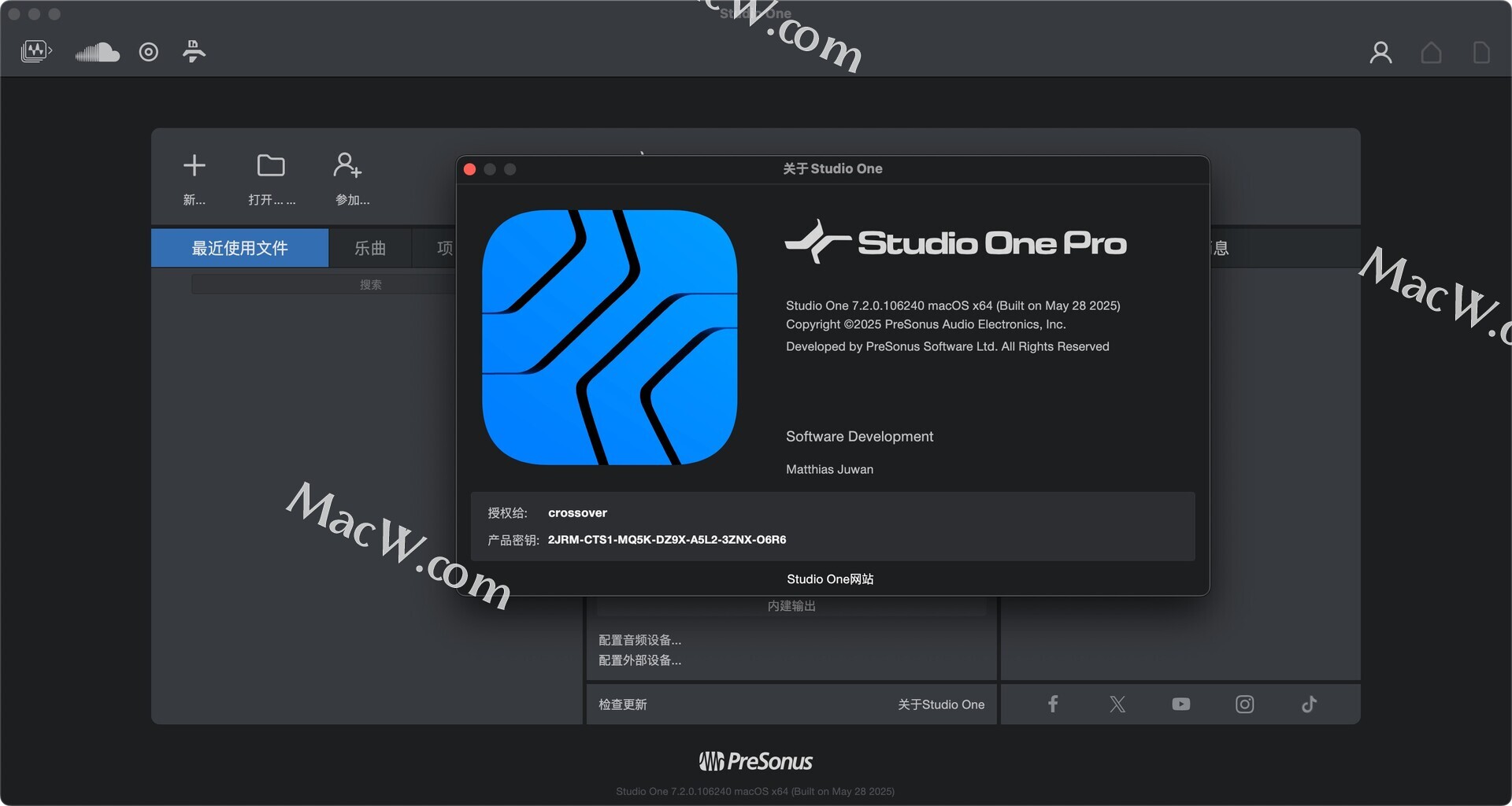This screenshot has height=806, width=1512.
Task: Click the 参加... label under person icon
Action: click(x=352, y=200)
